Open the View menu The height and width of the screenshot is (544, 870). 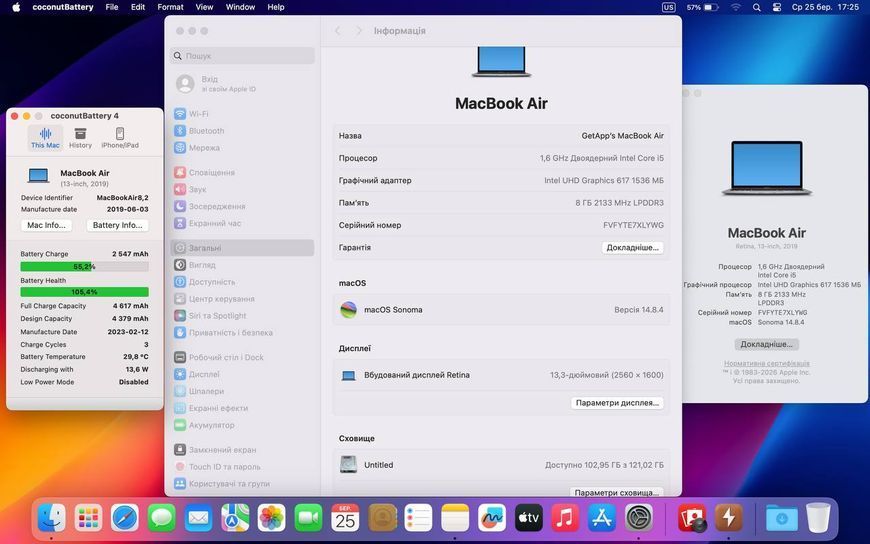[x=204, y=7]
